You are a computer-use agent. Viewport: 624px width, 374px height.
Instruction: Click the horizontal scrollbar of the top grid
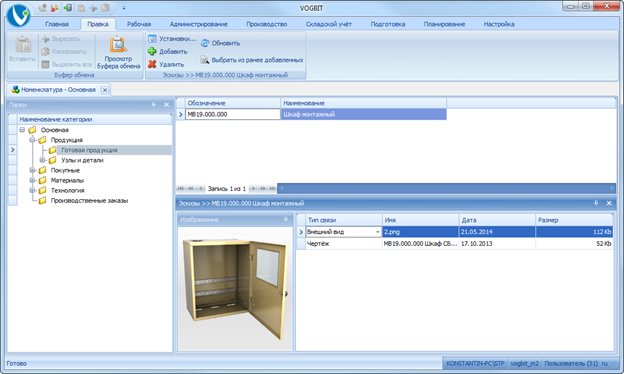tap(446, 188)
